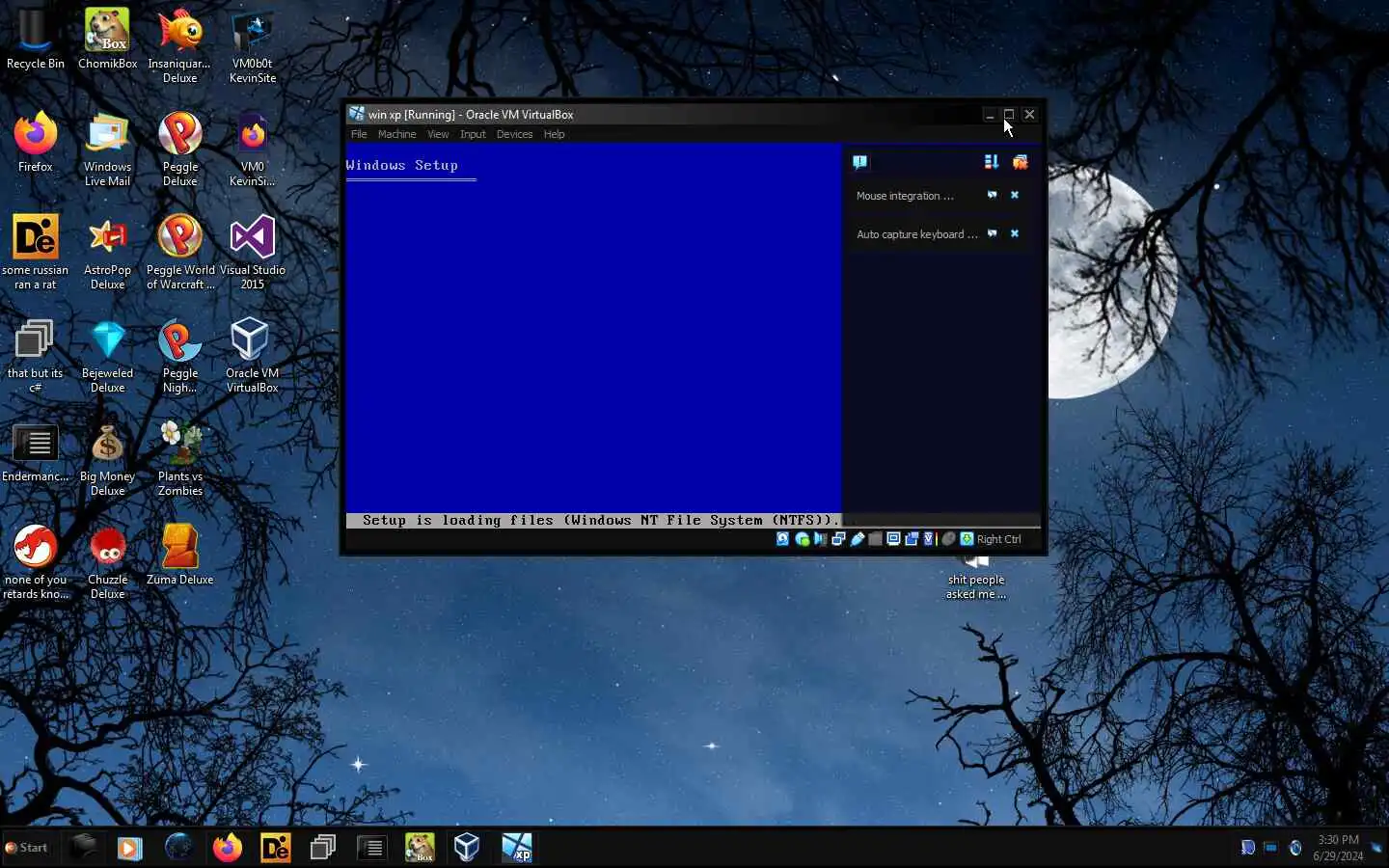The height and width of the screenshot is (868, 1389).
Task: Select the 'that but its c#' desktop icon
Action: click(36, 356)
